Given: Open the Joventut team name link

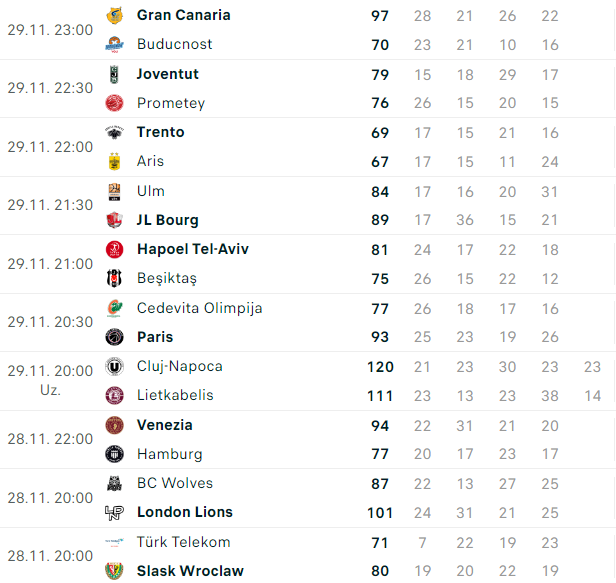Looking at the screenshot, I should [x=168, y=74].
